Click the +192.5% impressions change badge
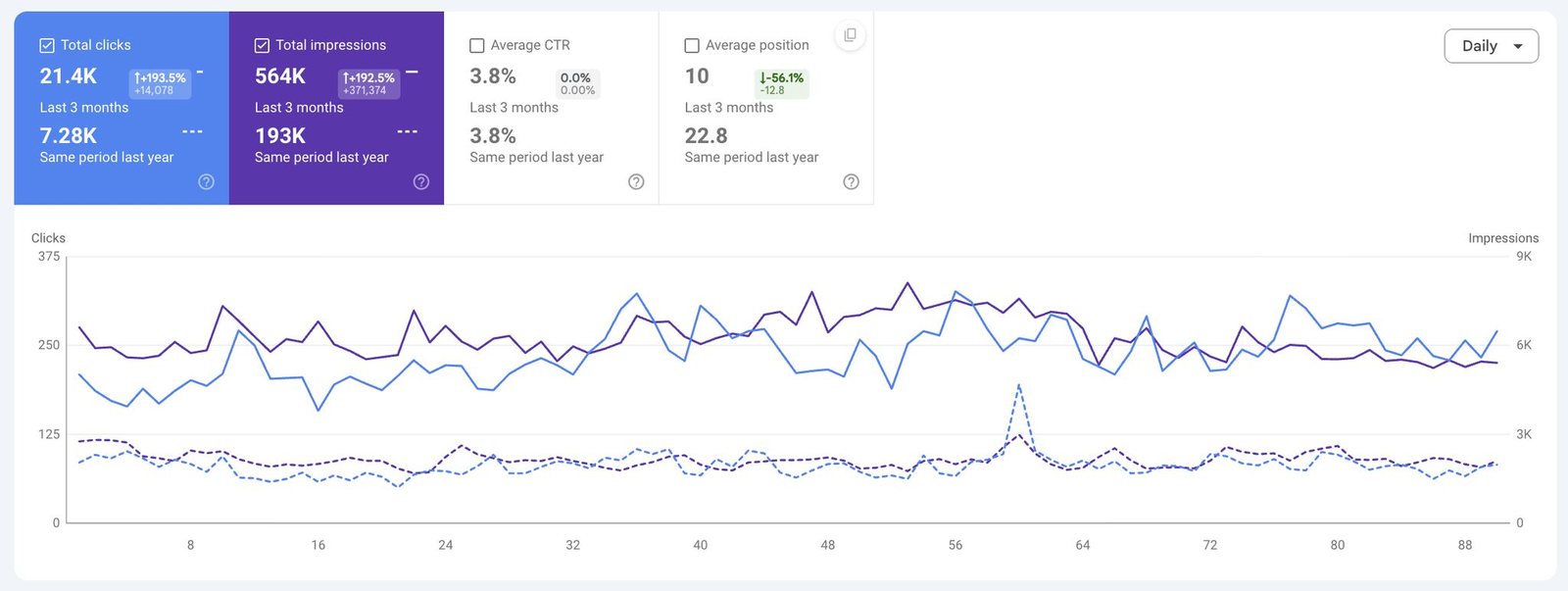This screenshot has height=591, width=1568. [368, 83]
